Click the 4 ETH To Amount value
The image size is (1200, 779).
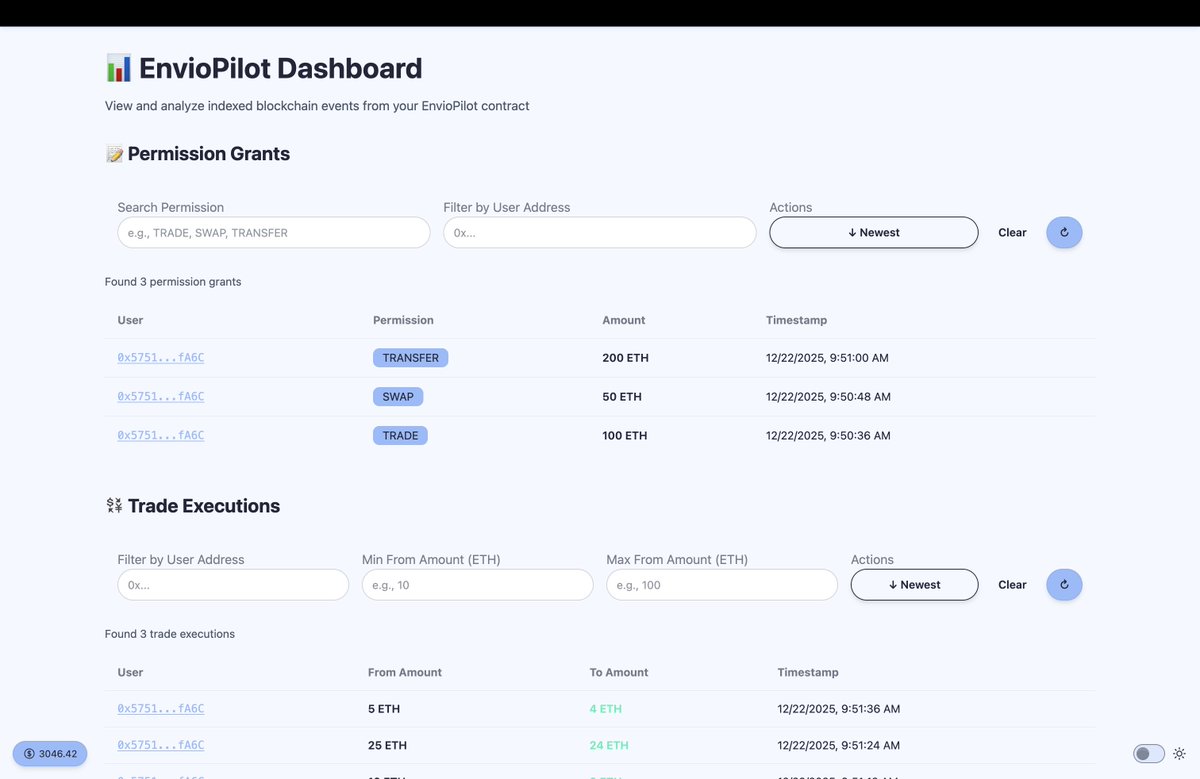[606, 709]
